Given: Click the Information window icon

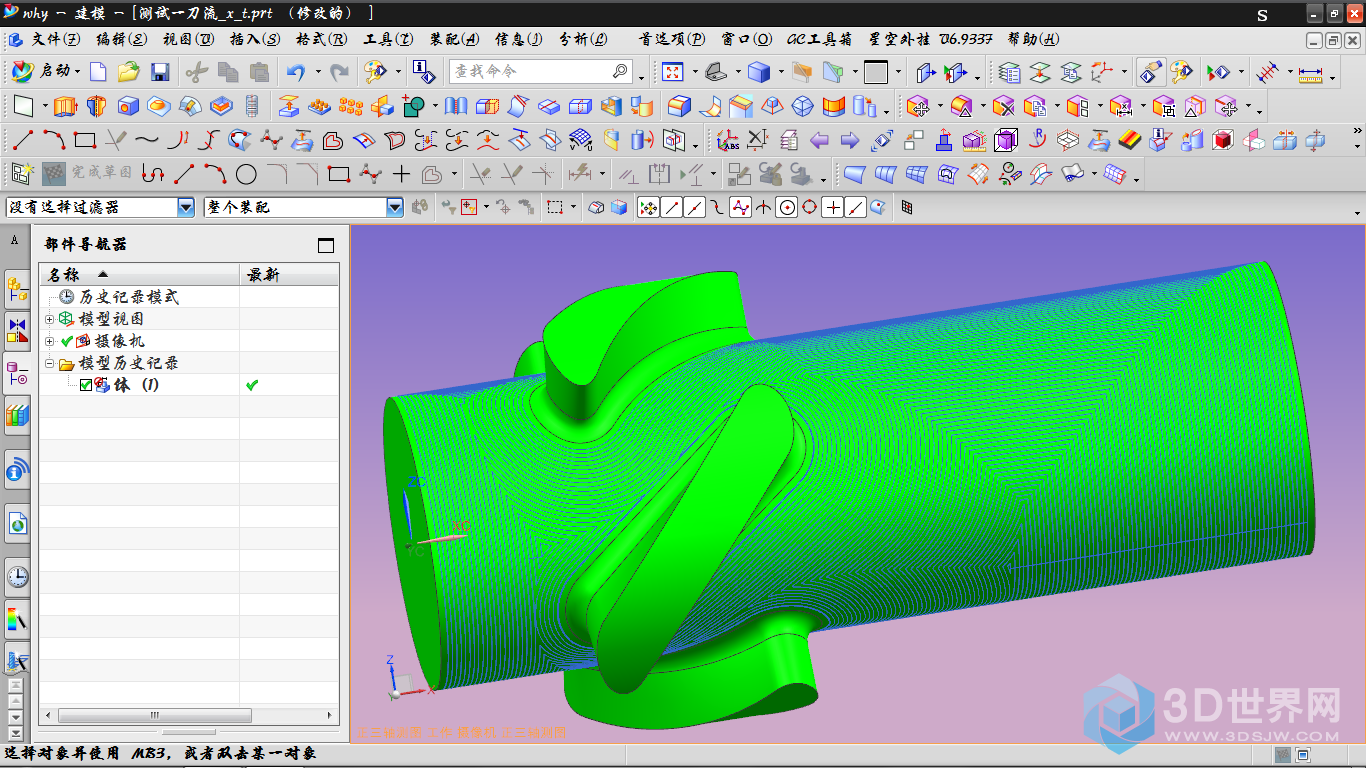Looking at the screenshot, I should coord(424,72).
